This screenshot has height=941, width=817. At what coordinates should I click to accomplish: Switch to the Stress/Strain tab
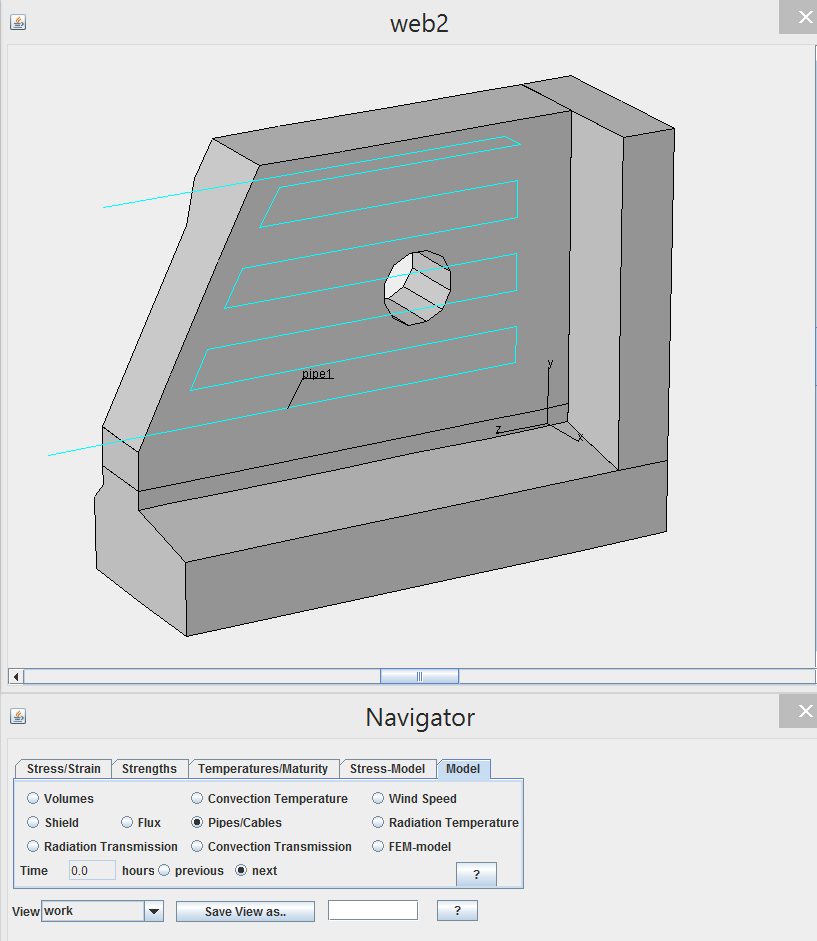64,769
